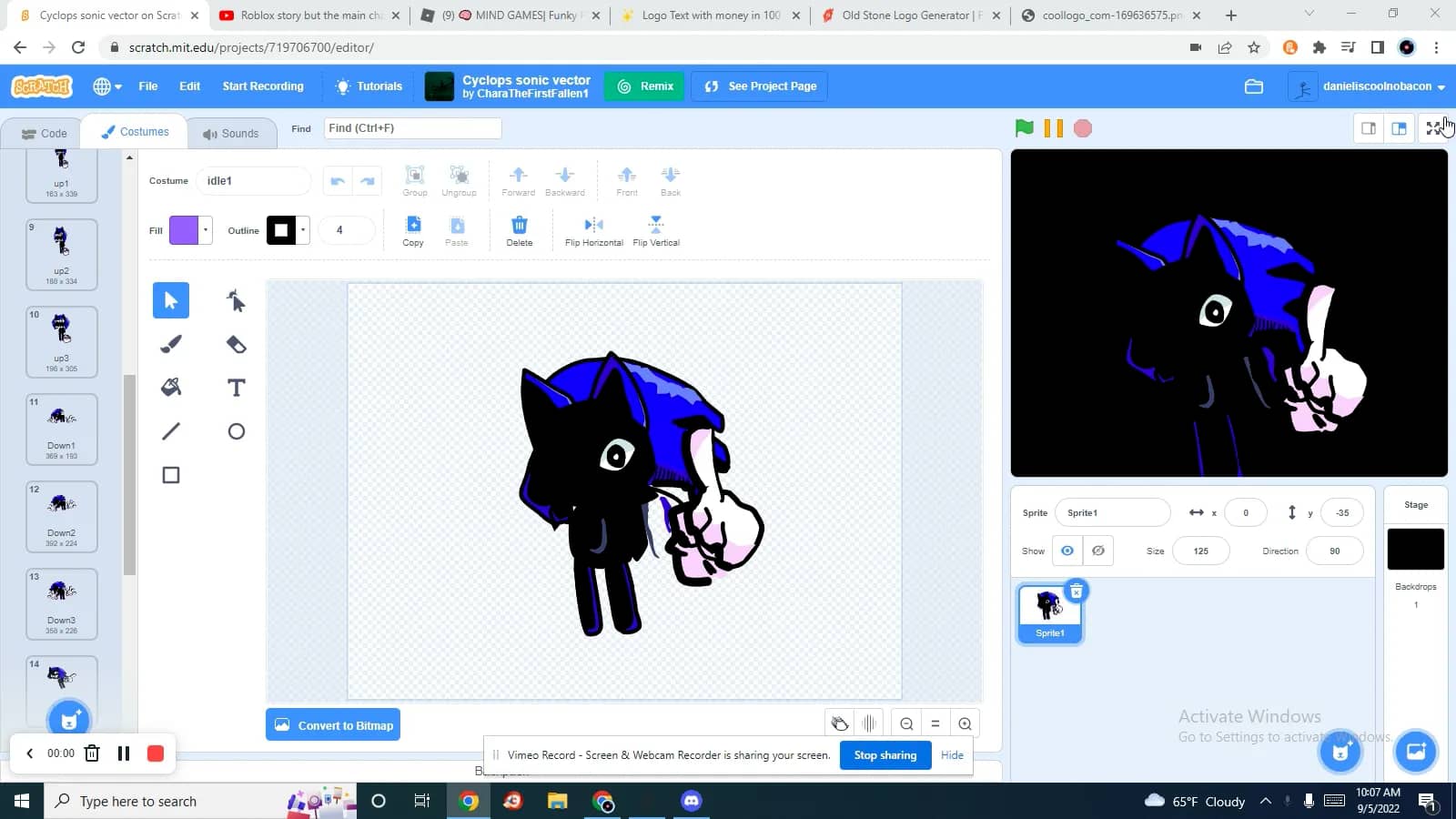Hide Sprite1 with the crossed-eye toggle
Screen dimensions: 1456x819
pyautogui.click(x=1098, y=551)
